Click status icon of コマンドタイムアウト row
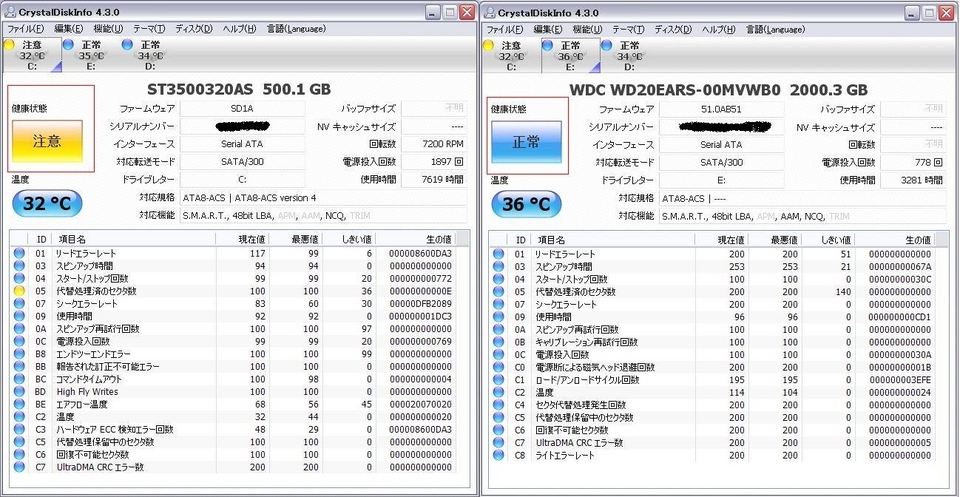The image size is (960, 497). tap(19, 379)
